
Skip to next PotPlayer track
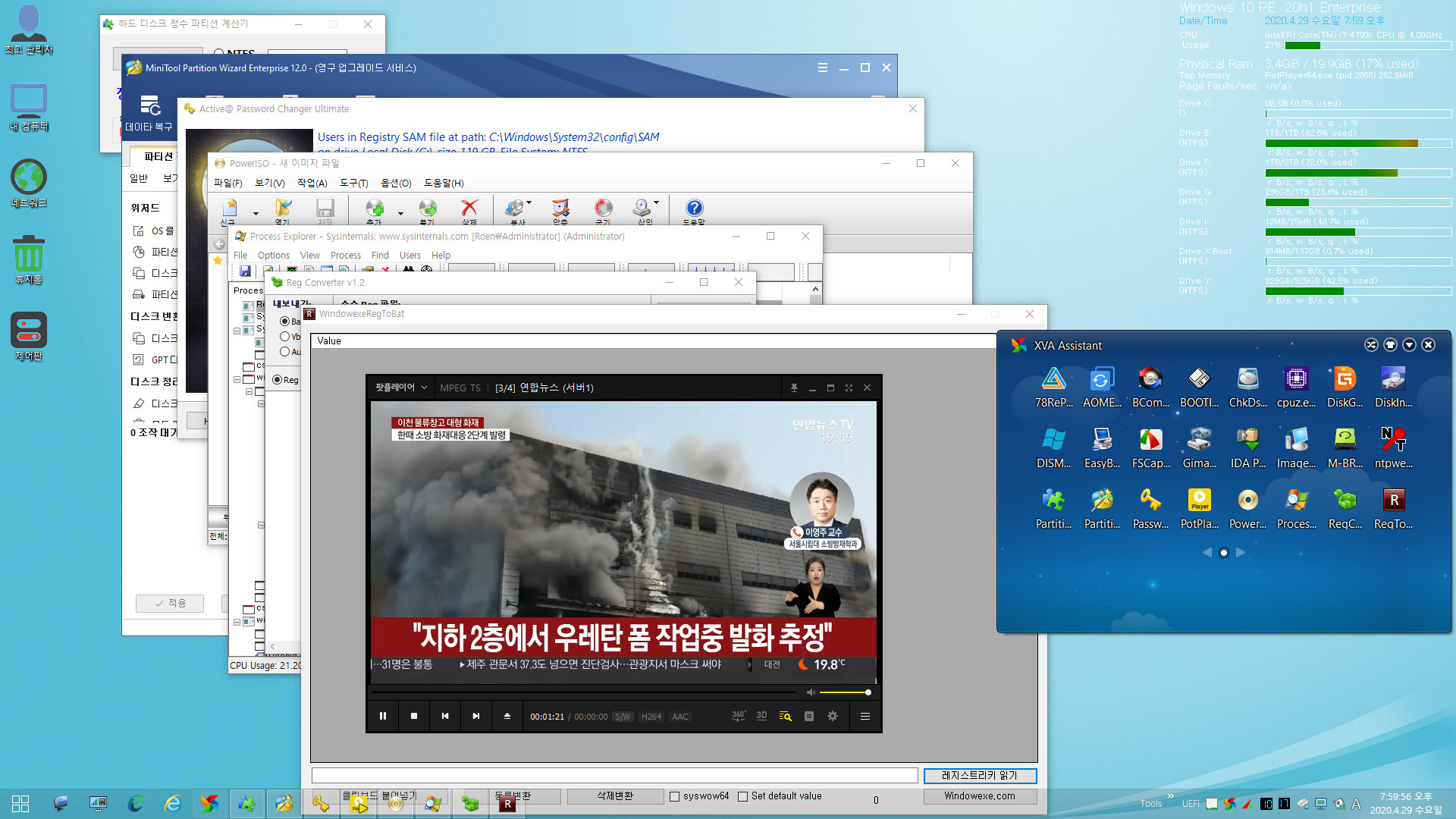pos(476,716)
